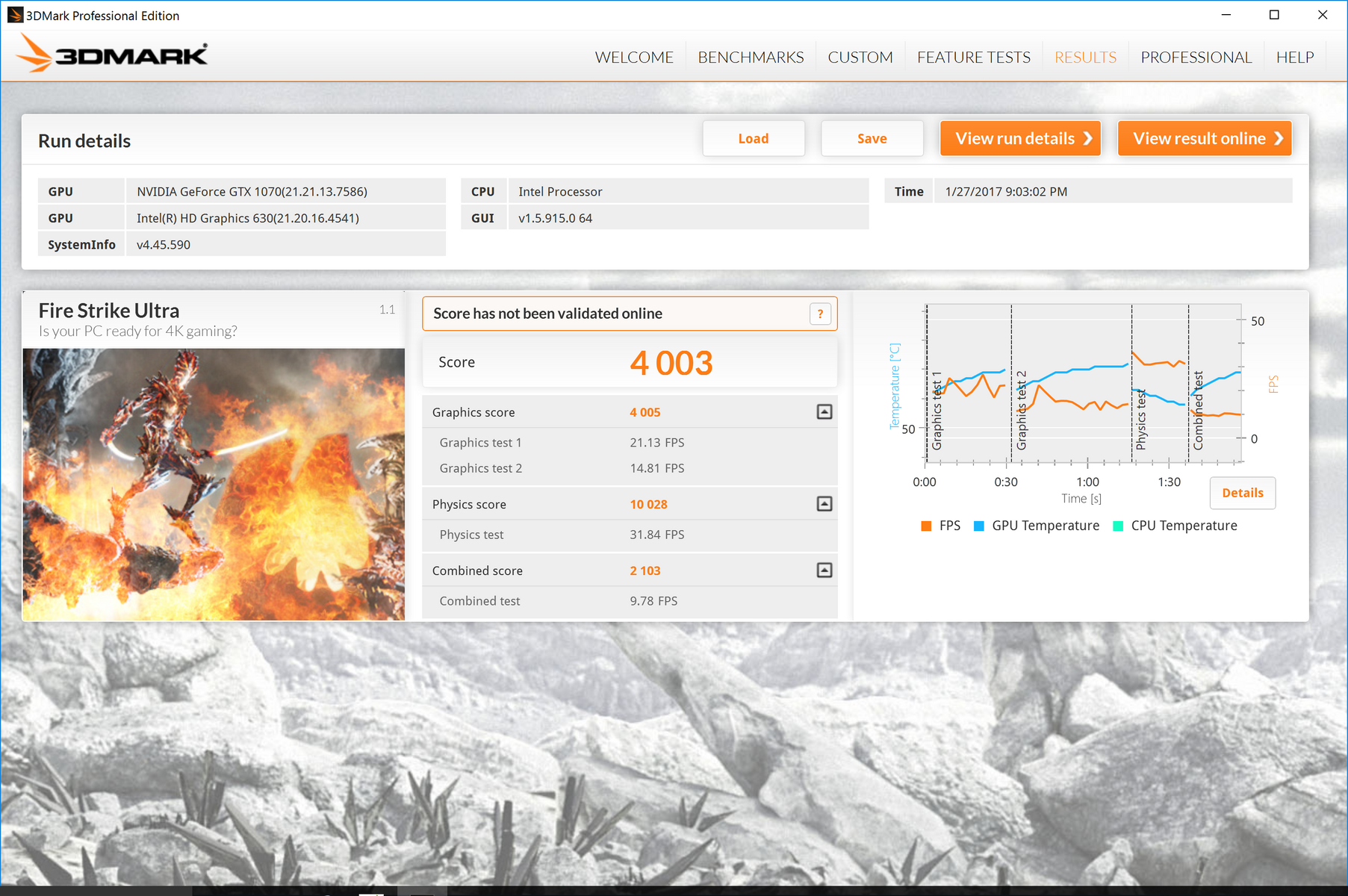Select the RESULTS tab
1348x896 pixels.
(1085, 57)
